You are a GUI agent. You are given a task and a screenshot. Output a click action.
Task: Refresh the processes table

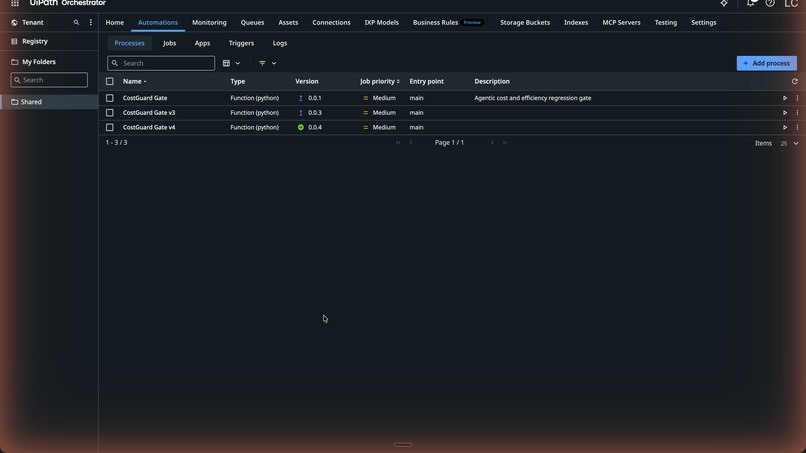(795, 81)
